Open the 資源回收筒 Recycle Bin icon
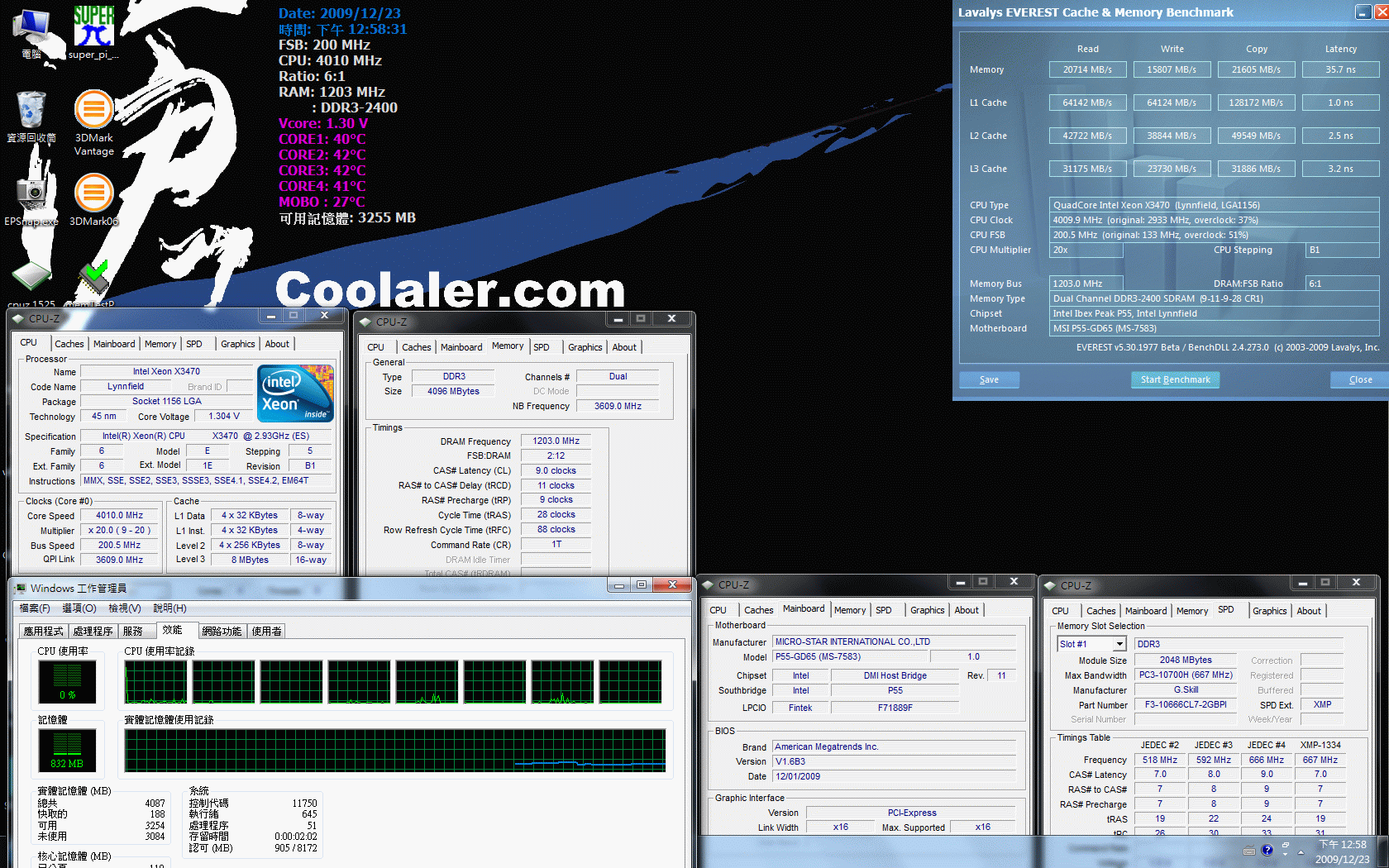 [31, 117]
